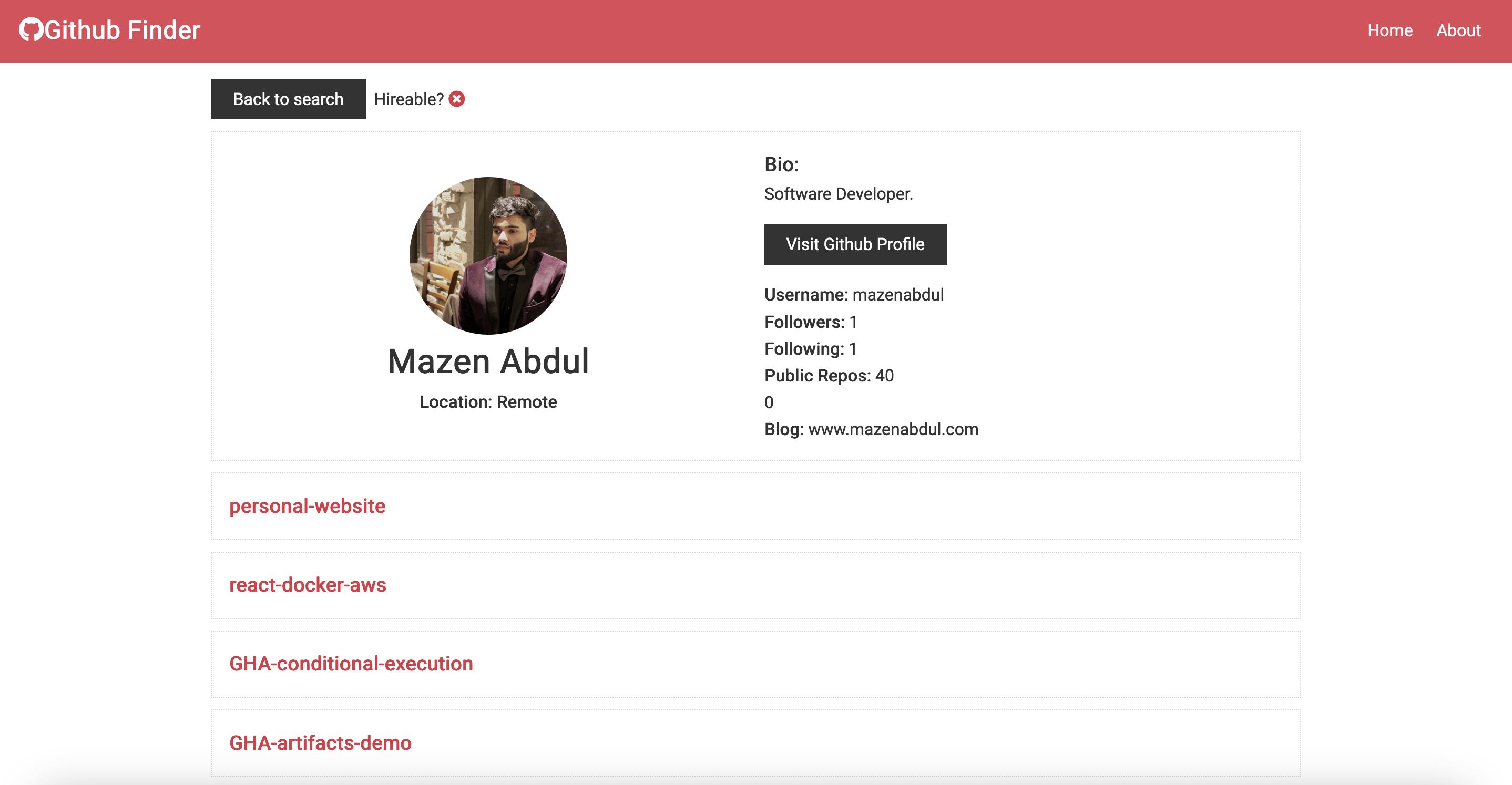Click the GitHub octocat logo icon
The image size is (1512, 785).
(x=31, y=29)
